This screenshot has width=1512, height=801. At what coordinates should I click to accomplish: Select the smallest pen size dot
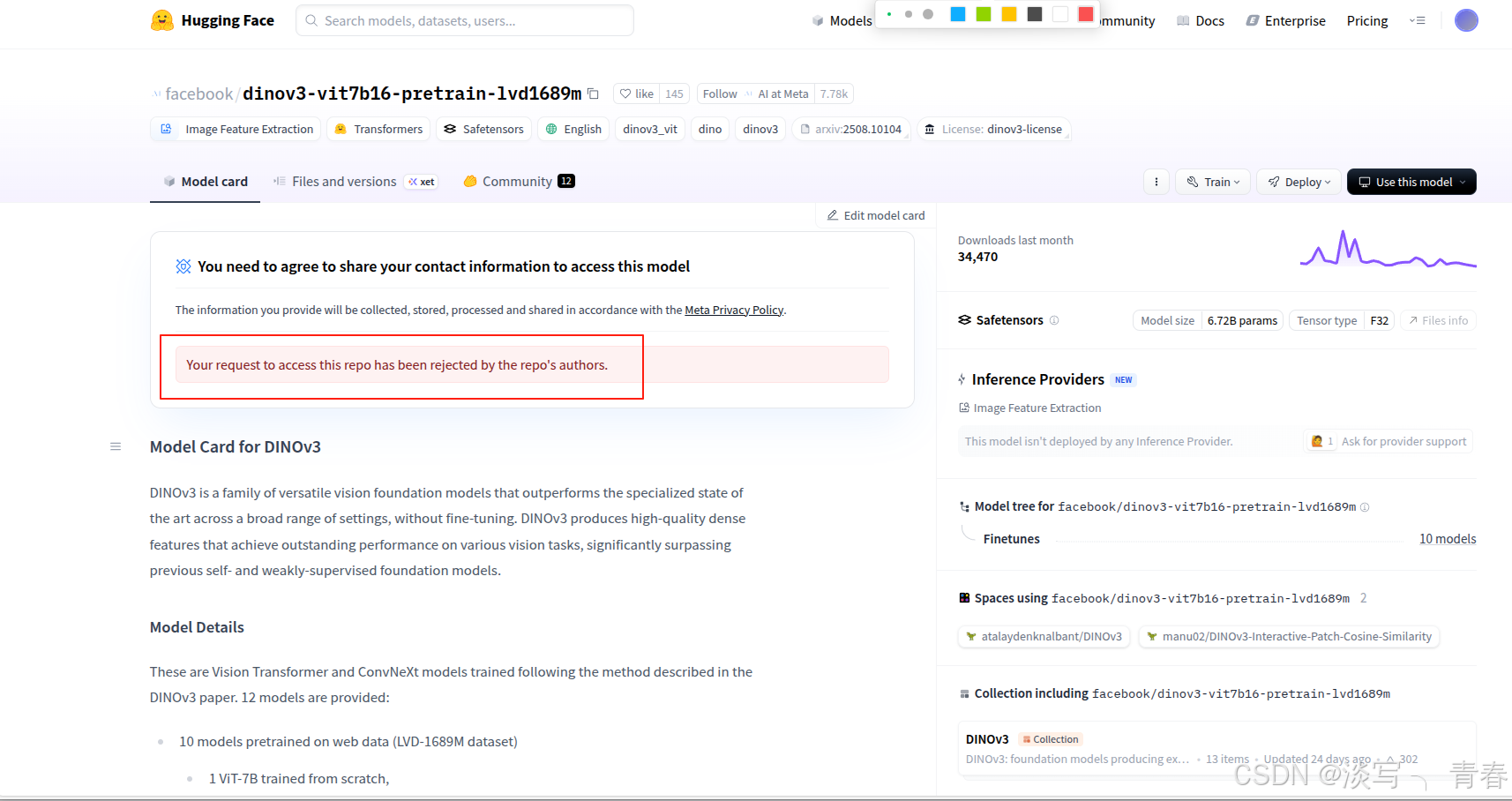tap(889, 14)
